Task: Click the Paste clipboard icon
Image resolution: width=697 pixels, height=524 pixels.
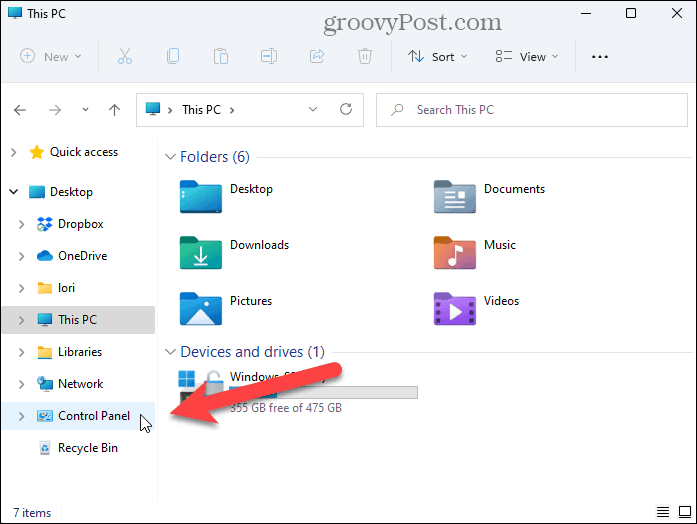Action: [x=221, y=56]
